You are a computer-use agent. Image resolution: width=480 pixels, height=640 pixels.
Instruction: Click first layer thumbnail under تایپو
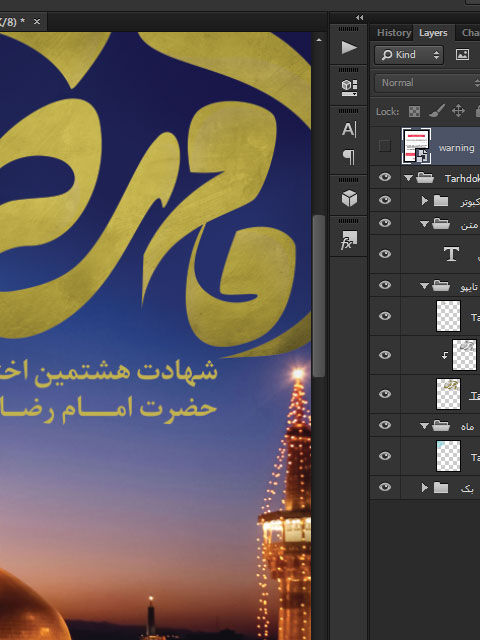point(448,316)
